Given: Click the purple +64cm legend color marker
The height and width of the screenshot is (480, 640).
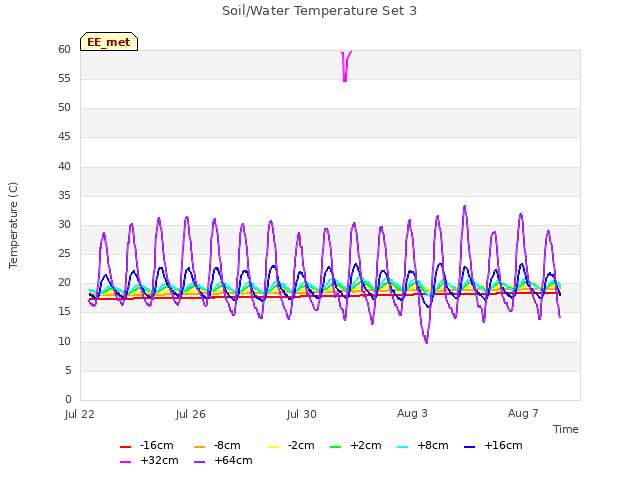Looking at the screenshot, I should click(x=199, y=462).
